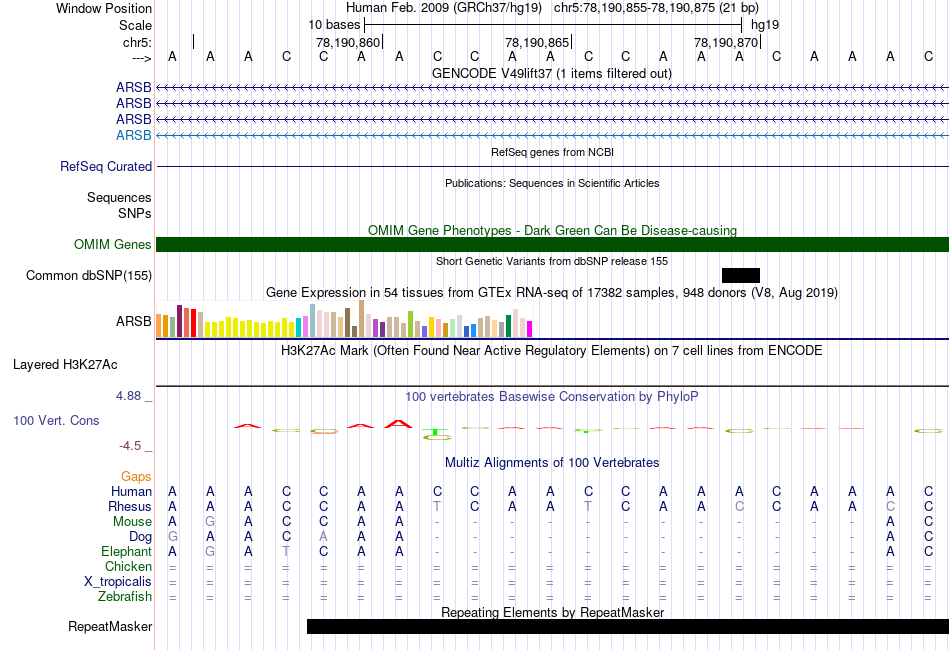The image size is (950, 650).
Task: Click the Zebrafish alignment row label
Action: [x=125, y=597]
